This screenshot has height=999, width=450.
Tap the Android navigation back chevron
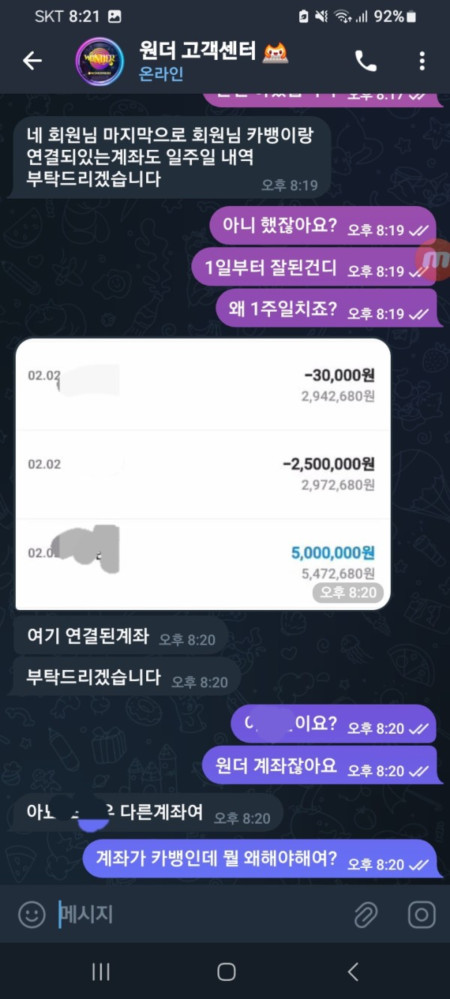tap(352, 971)
